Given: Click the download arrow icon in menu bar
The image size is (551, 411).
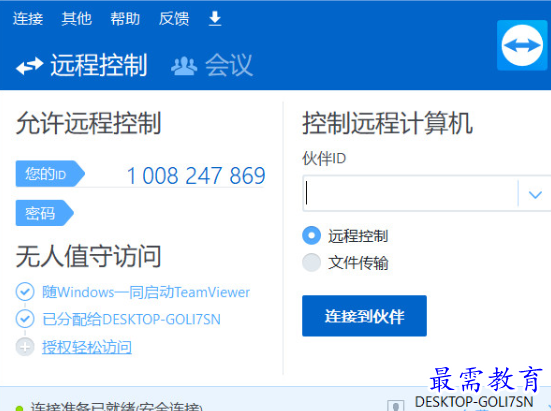Looking at the screenshot, I should click(215, 19).
